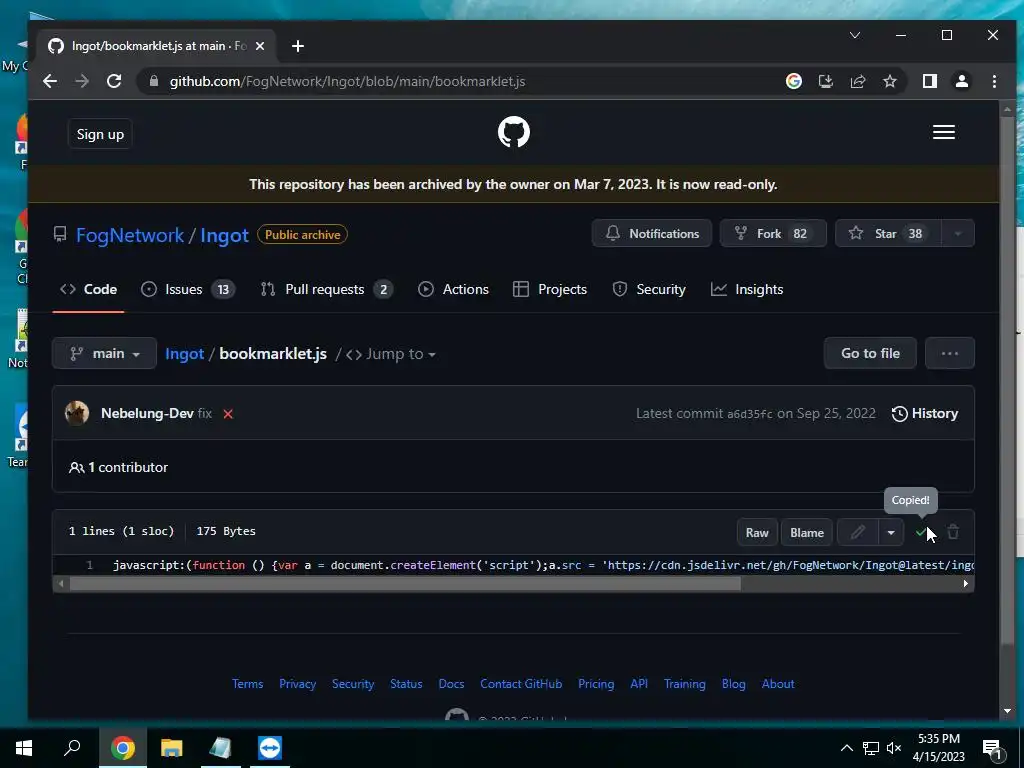
Task: Click the page vertical scrollbar down arrow
Action: [x=1007, y=711]
